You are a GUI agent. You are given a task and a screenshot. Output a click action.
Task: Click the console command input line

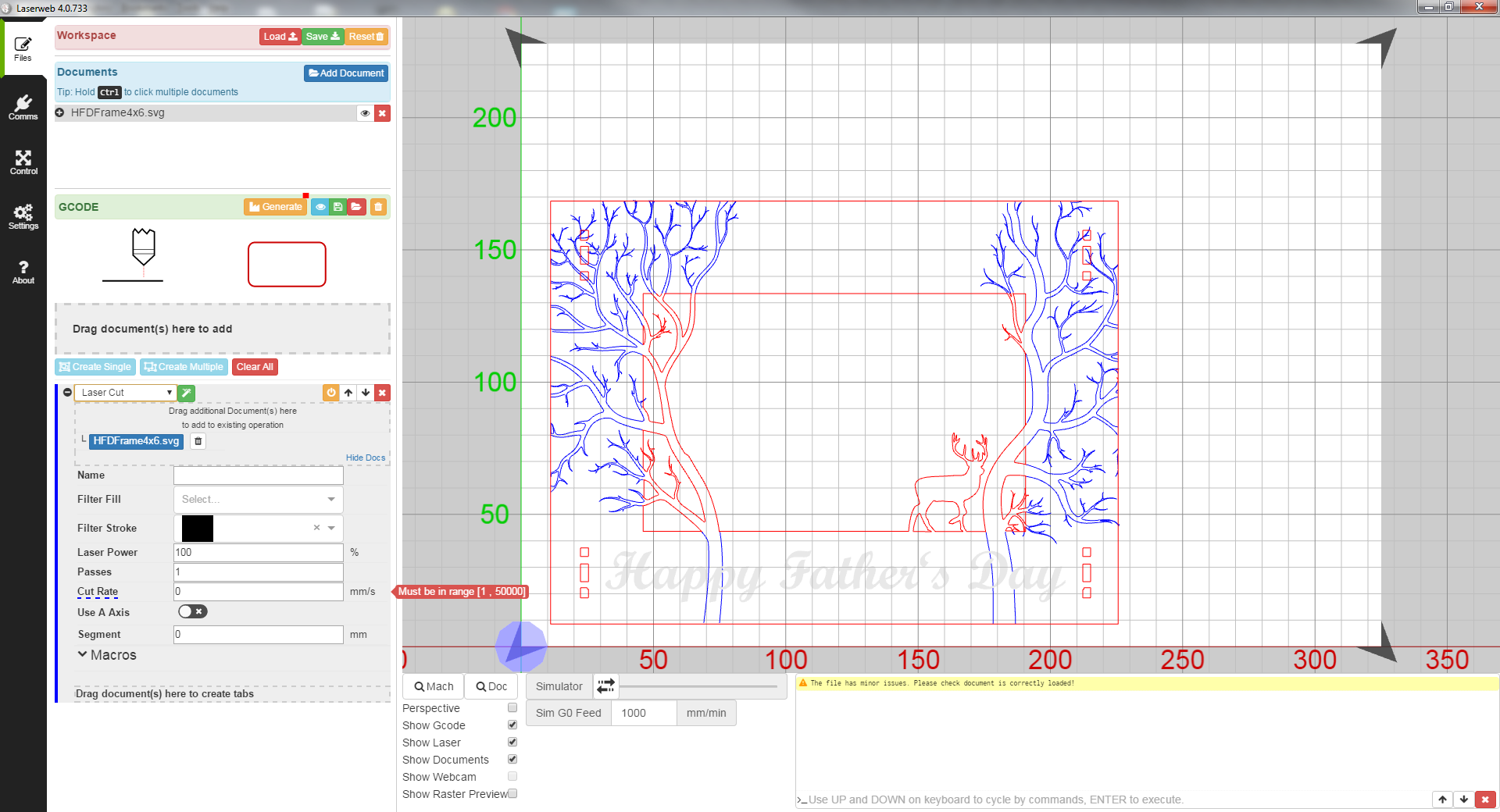(x=1113, y=800)
